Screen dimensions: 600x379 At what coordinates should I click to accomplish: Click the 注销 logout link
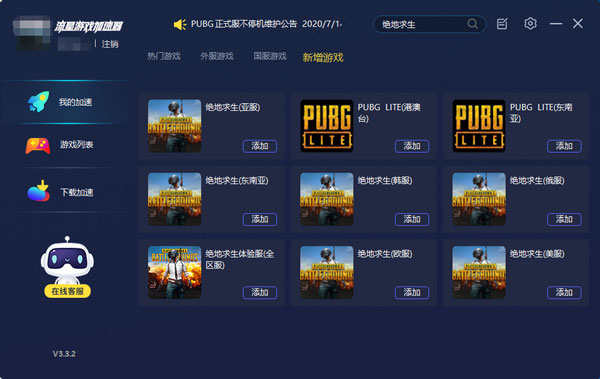[x=110, y=44]
